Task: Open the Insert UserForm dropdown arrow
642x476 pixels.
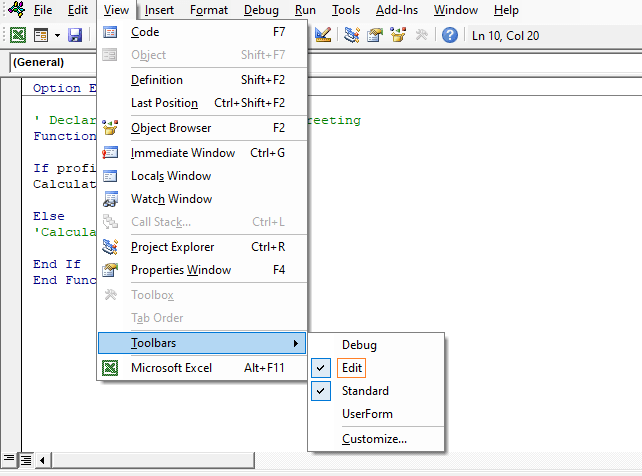Action: coord(57,35)
